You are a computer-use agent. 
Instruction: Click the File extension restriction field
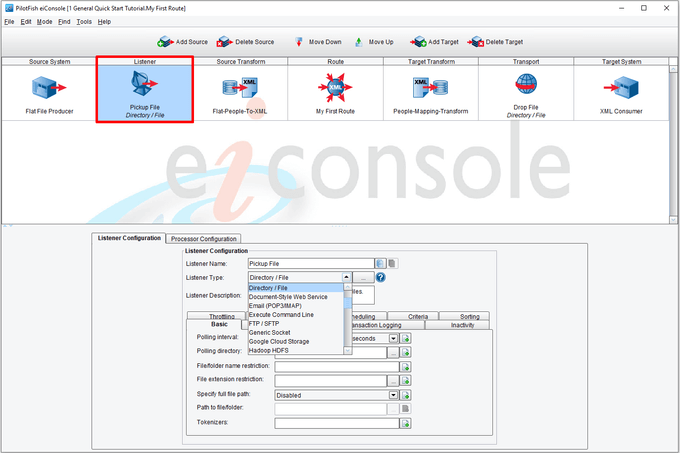330,381
